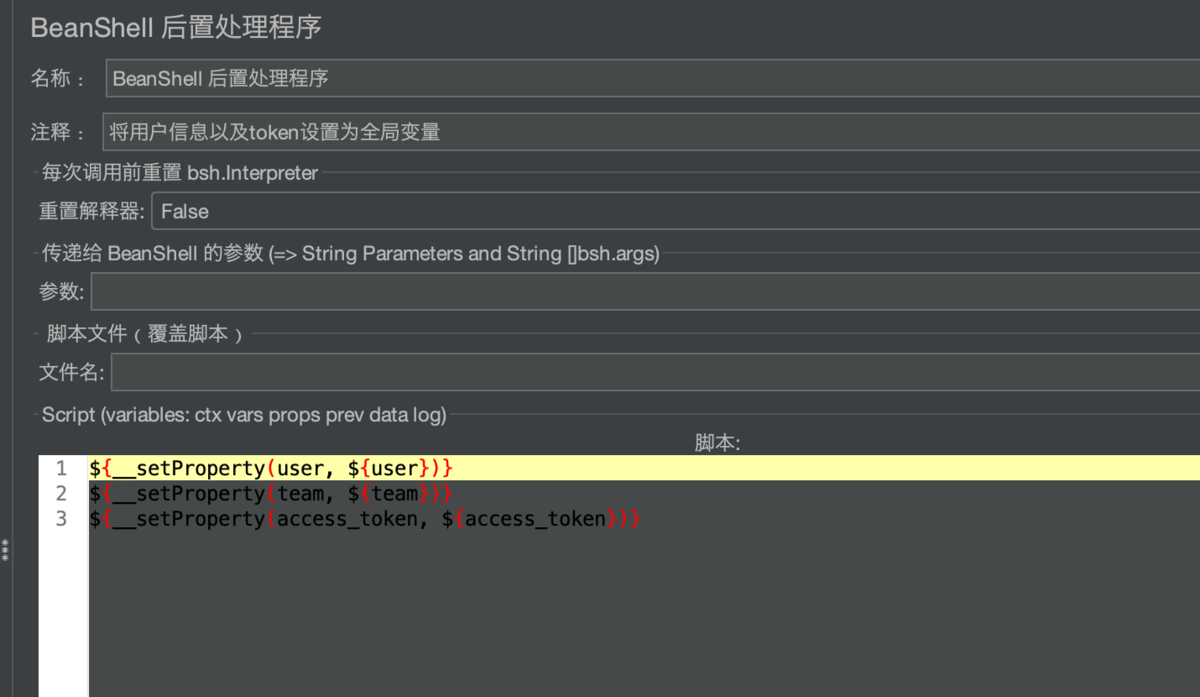
Task: Click the 文件名 file name field
Action: click(656, 372)
